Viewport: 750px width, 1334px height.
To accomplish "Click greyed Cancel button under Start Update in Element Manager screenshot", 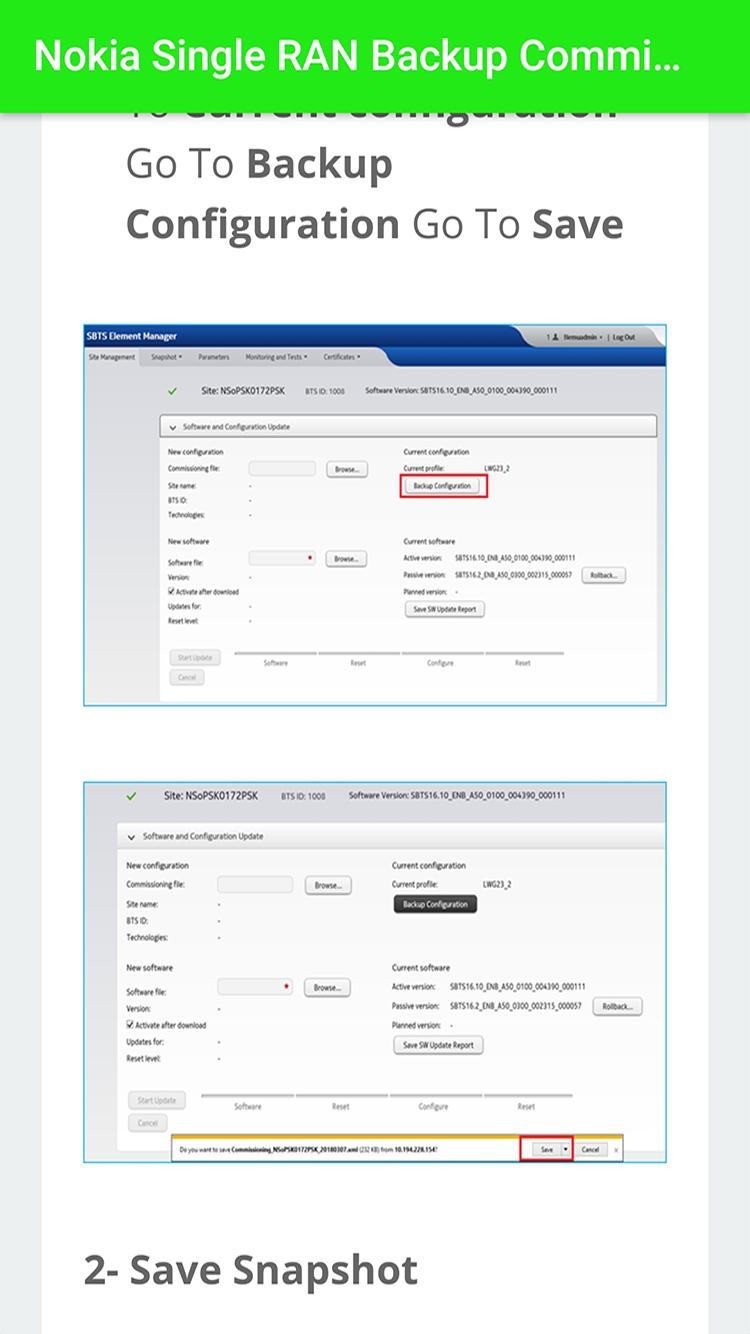I will (x=186, y=677).
